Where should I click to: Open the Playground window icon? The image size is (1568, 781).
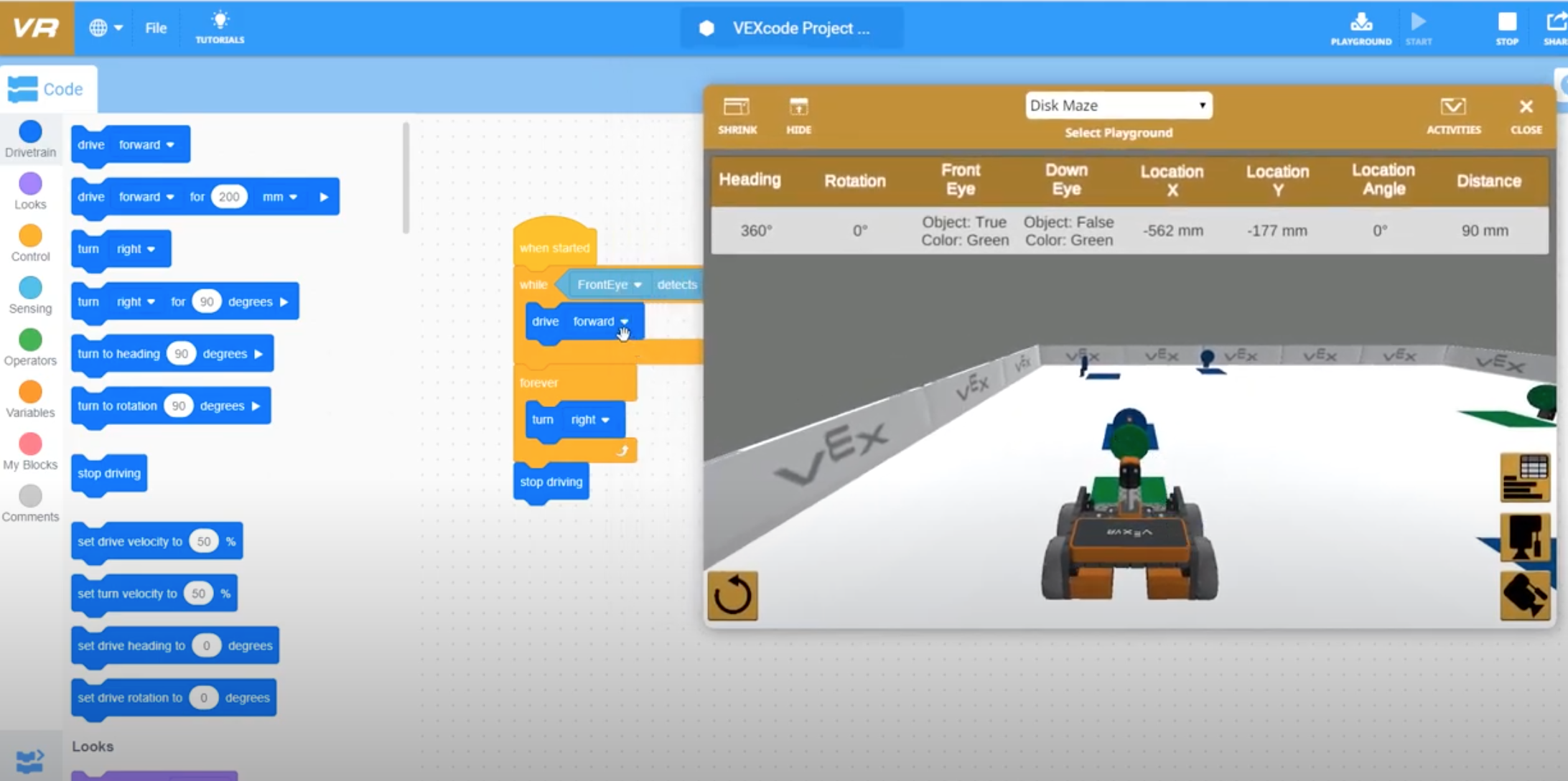[1361, 28]
